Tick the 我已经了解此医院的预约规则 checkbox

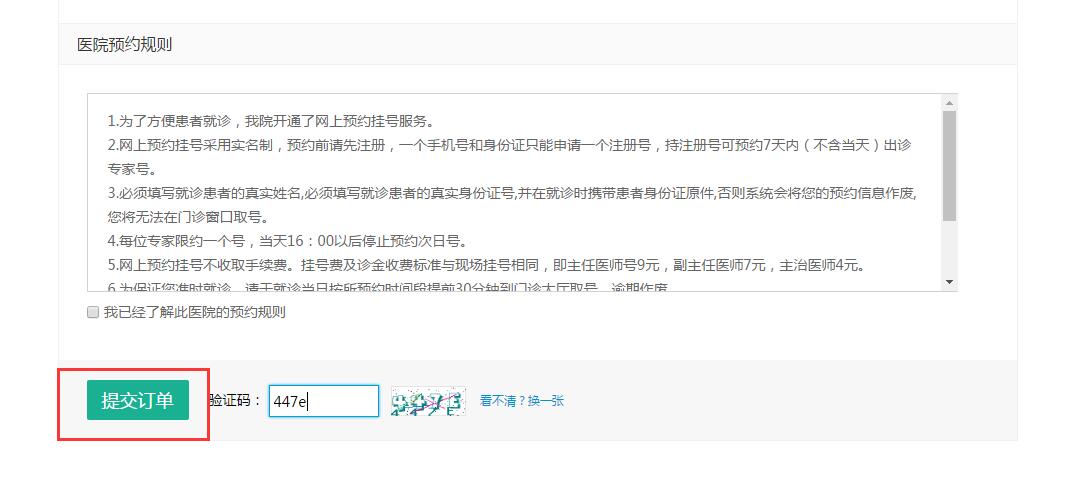point(93,312)
